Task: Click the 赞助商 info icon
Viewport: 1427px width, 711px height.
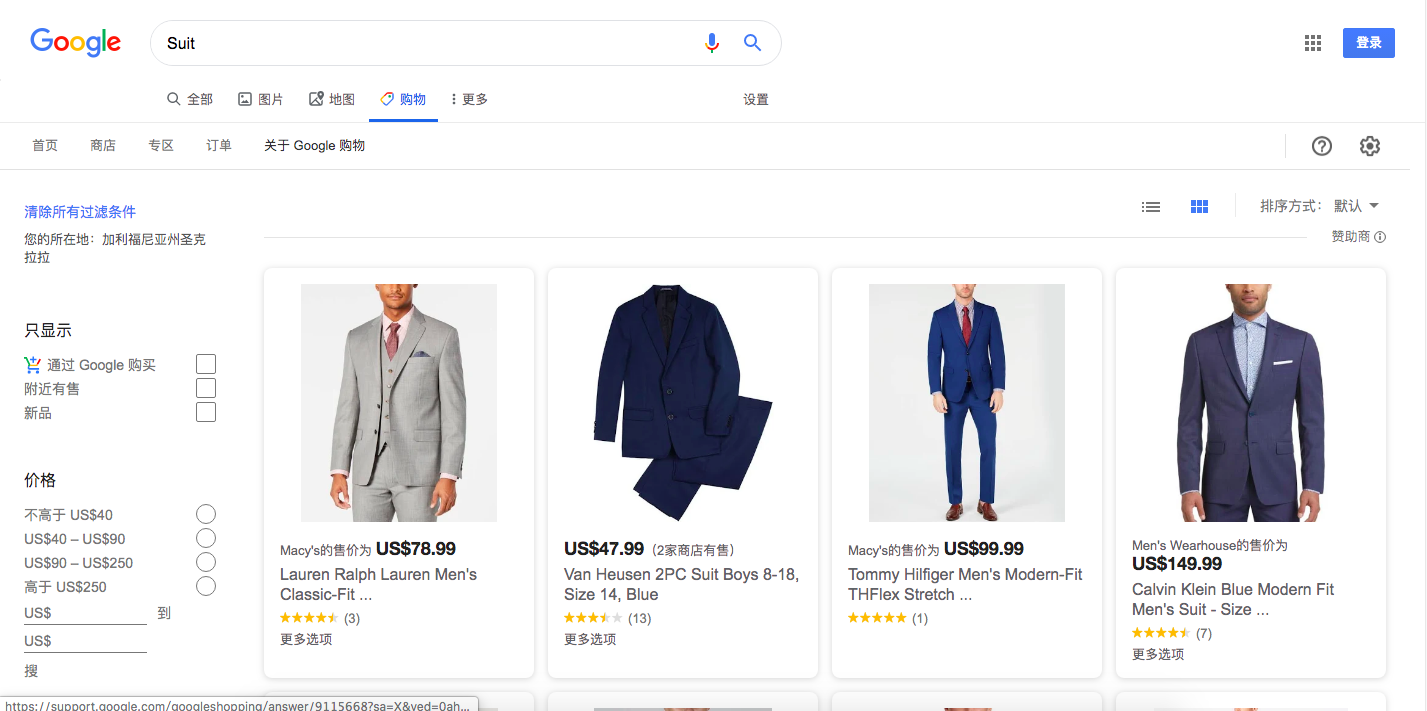Action: pyautogui.click(x=1380, y=237)
